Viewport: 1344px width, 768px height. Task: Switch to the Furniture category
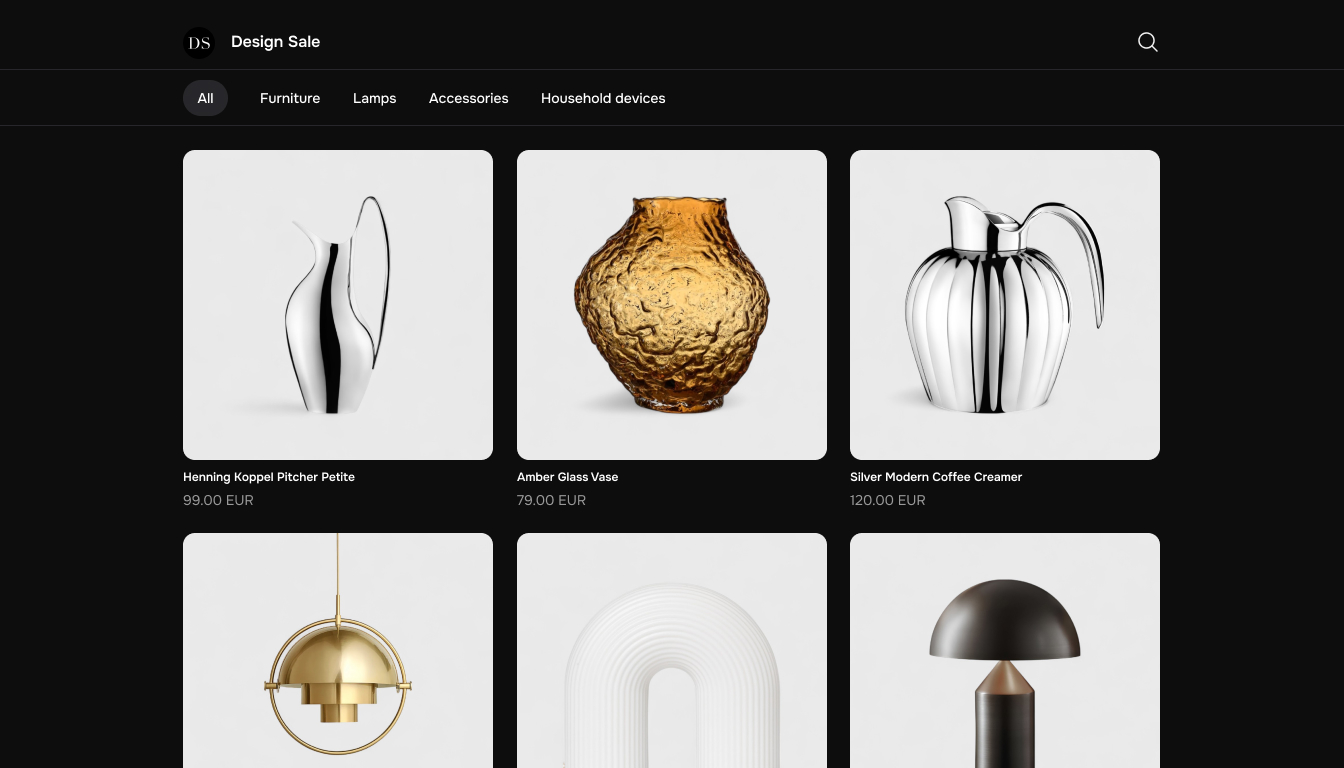(290, 98)
